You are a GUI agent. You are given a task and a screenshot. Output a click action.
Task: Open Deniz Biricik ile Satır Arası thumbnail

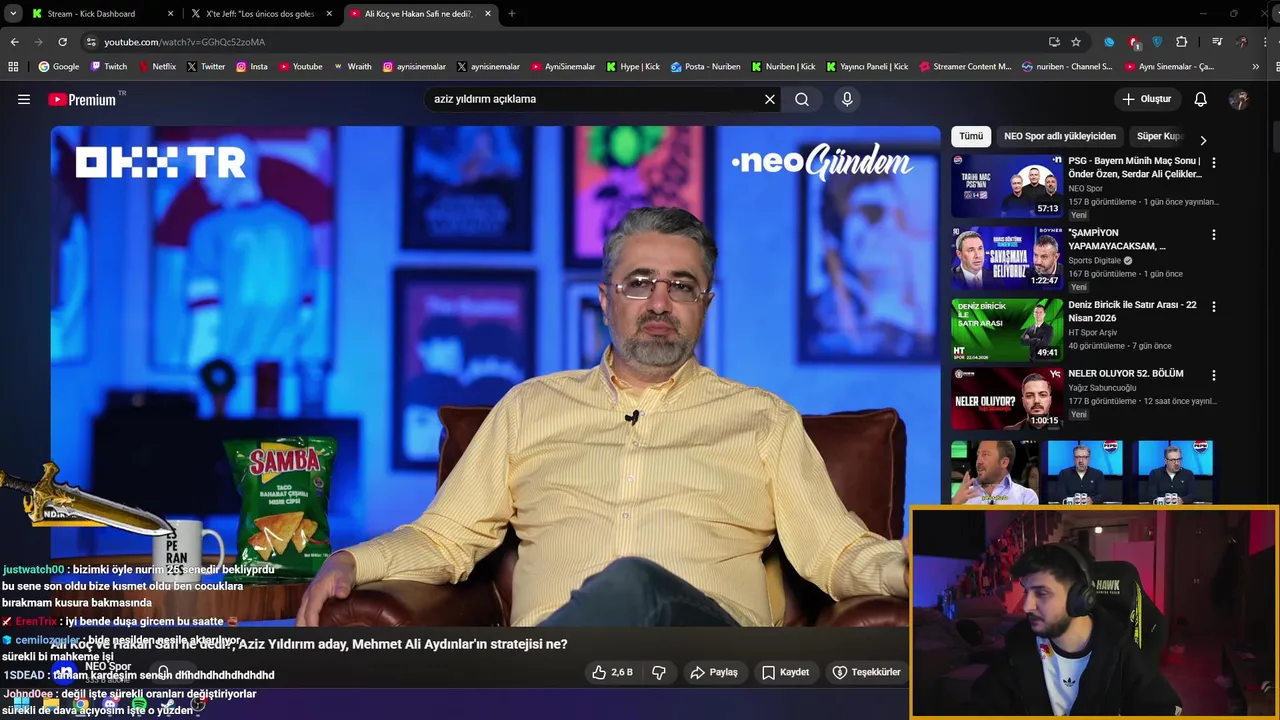[1007, 330]
